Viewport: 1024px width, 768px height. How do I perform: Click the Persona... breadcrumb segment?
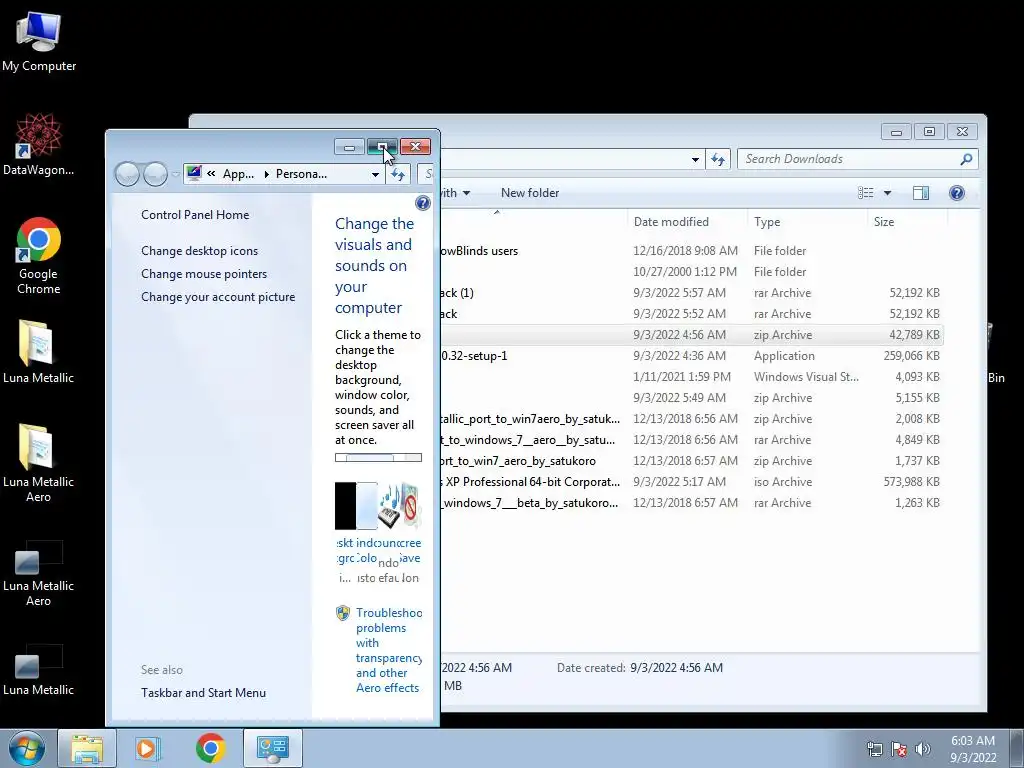point(301,174)
